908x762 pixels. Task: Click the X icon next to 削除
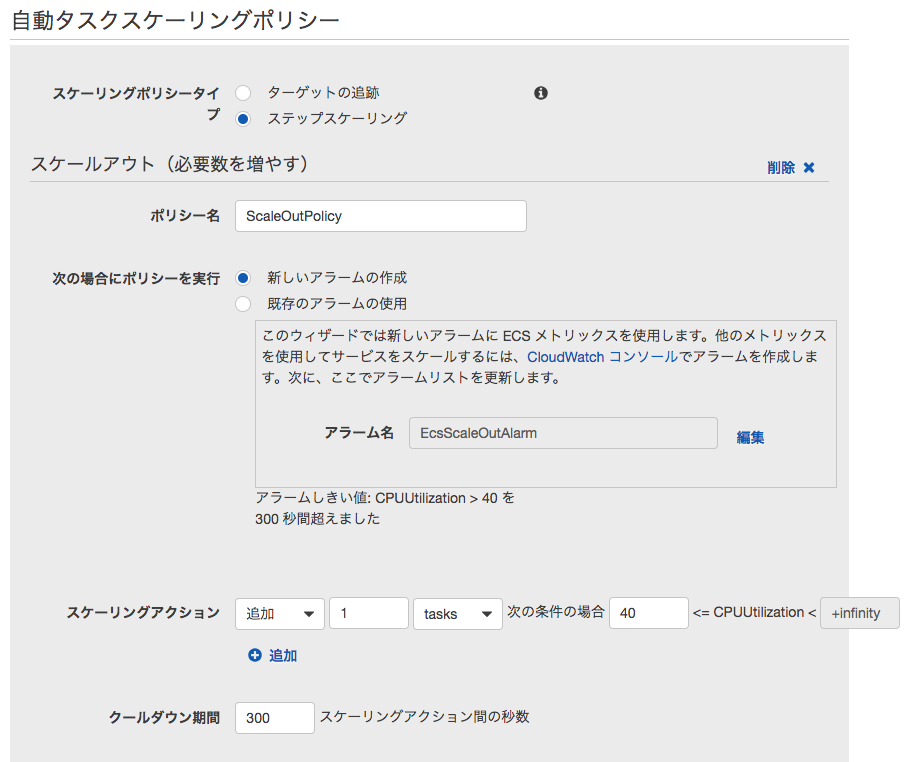point(809,168)
